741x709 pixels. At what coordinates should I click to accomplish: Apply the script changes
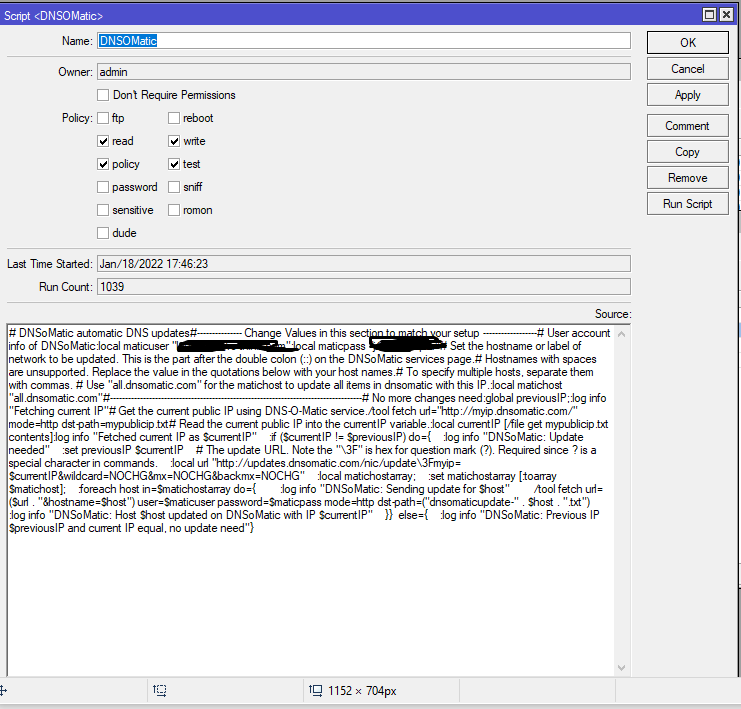tap(688, 95)
